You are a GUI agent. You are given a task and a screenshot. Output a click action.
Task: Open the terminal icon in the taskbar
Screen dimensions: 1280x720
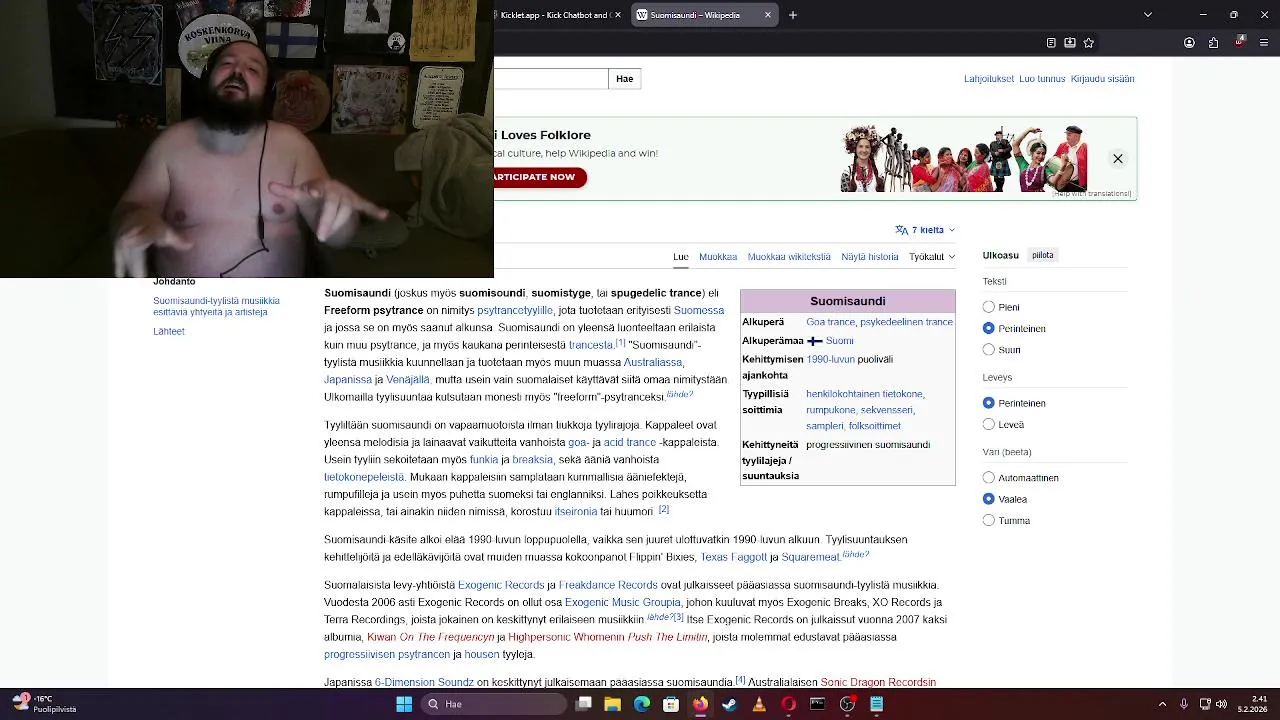coord(817,704)
